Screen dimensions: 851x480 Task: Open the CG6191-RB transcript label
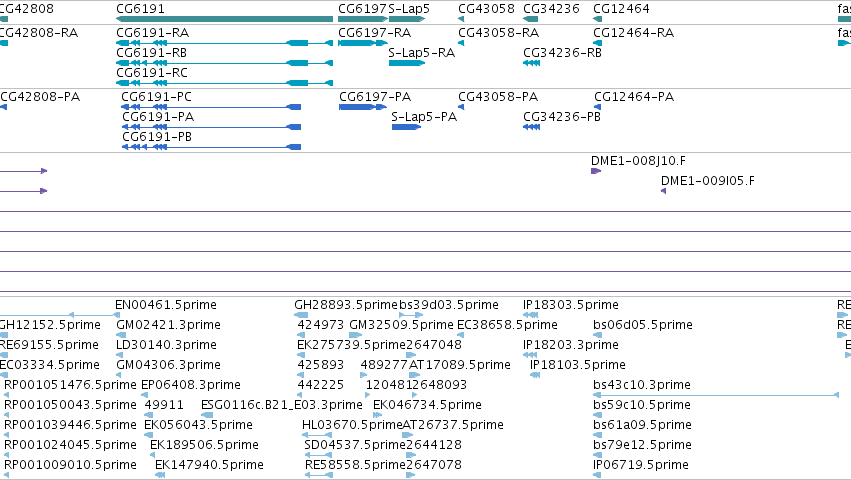pos(151,53)
